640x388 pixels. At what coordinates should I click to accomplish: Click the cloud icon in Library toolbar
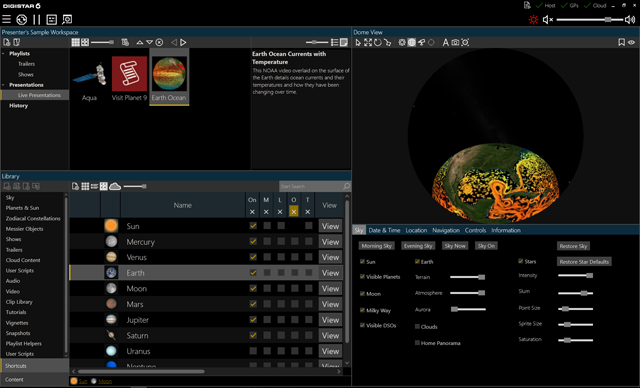(x=115, y=186)
